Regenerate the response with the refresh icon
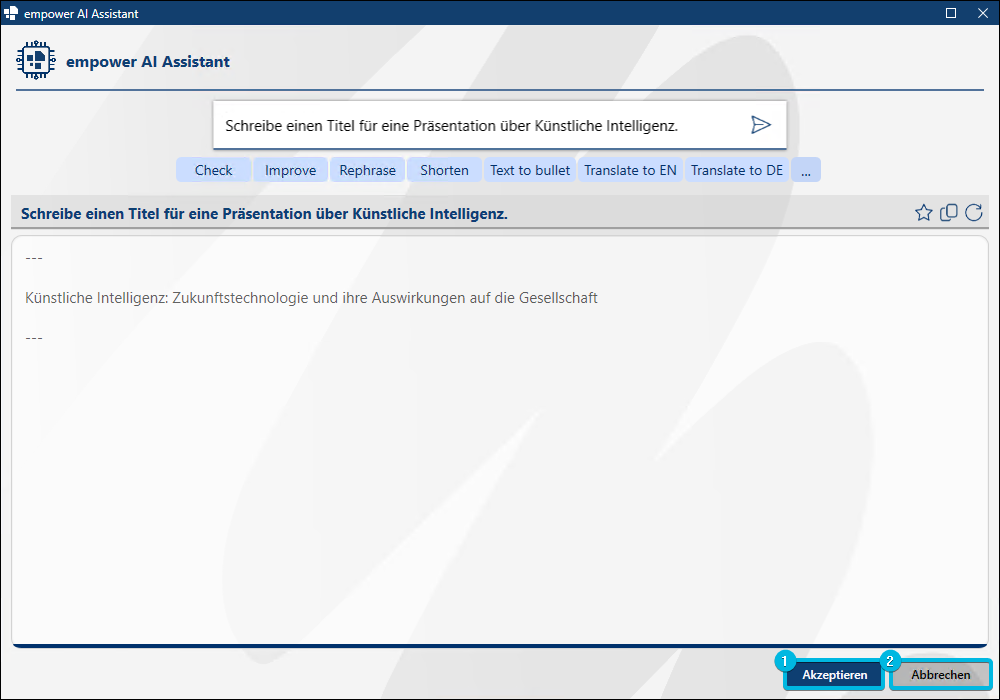The width and height of the screenshot is (1000, 700). (x=973, y=213)
